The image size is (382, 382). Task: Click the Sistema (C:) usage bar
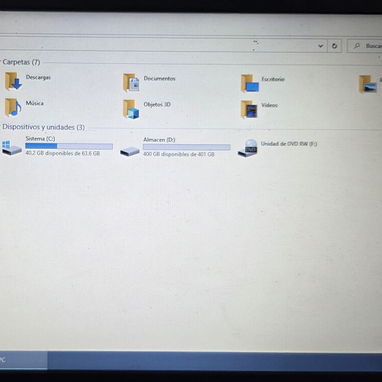(x=69, y=146)
